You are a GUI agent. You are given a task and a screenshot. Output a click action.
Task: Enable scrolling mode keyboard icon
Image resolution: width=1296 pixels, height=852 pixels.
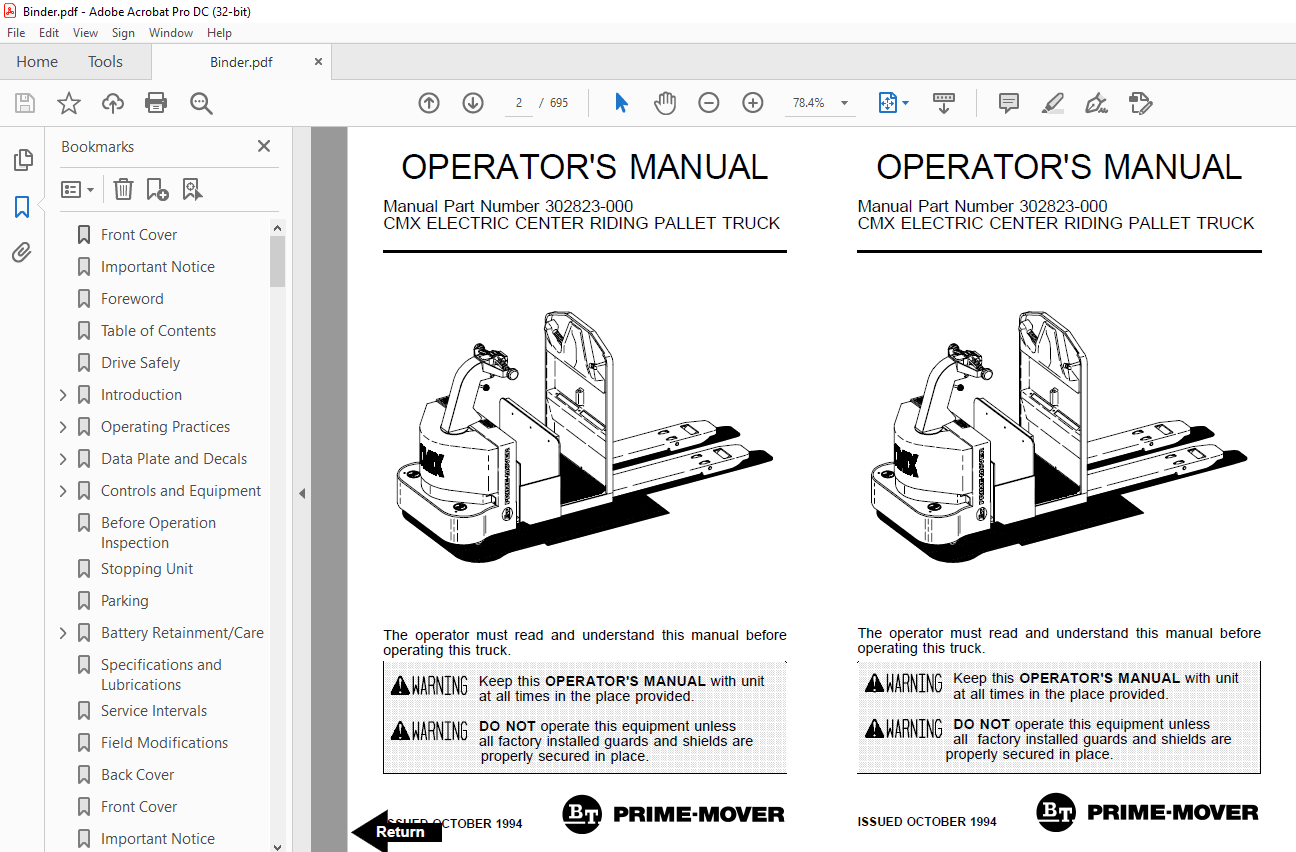(944, 103)
